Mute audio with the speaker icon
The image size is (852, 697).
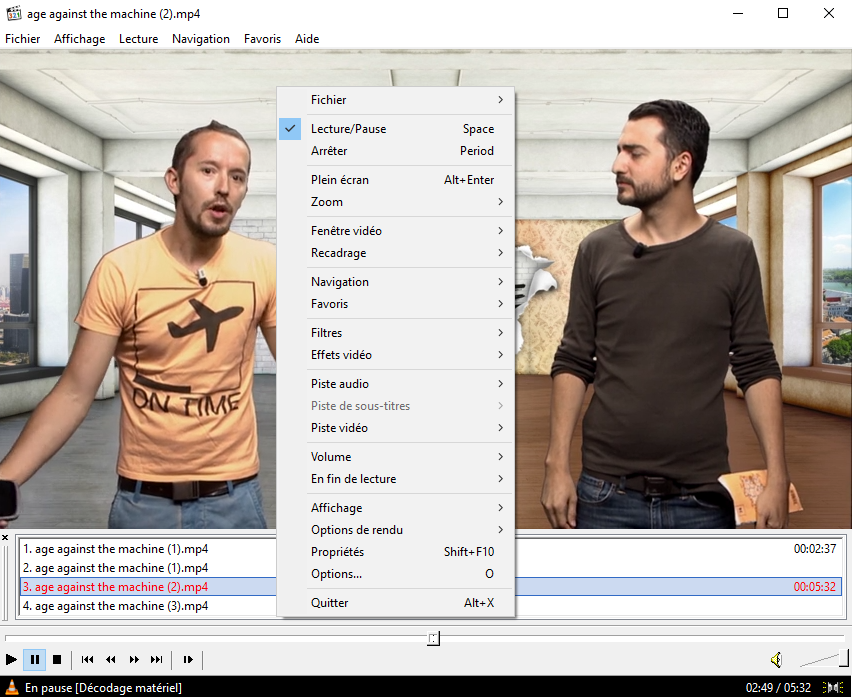pos(776,660)
